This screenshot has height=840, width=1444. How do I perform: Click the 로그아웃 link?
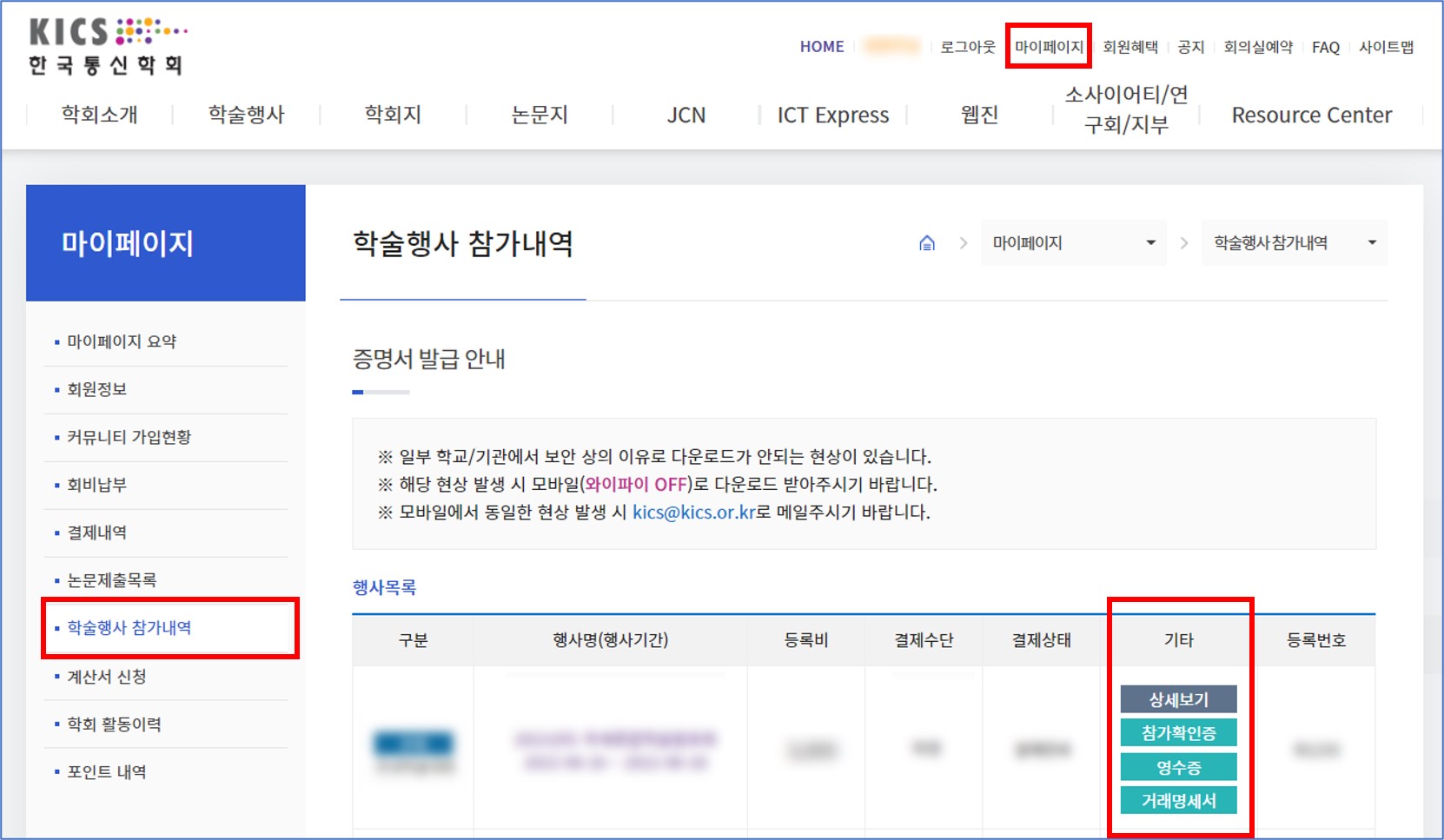coord(967,47)
